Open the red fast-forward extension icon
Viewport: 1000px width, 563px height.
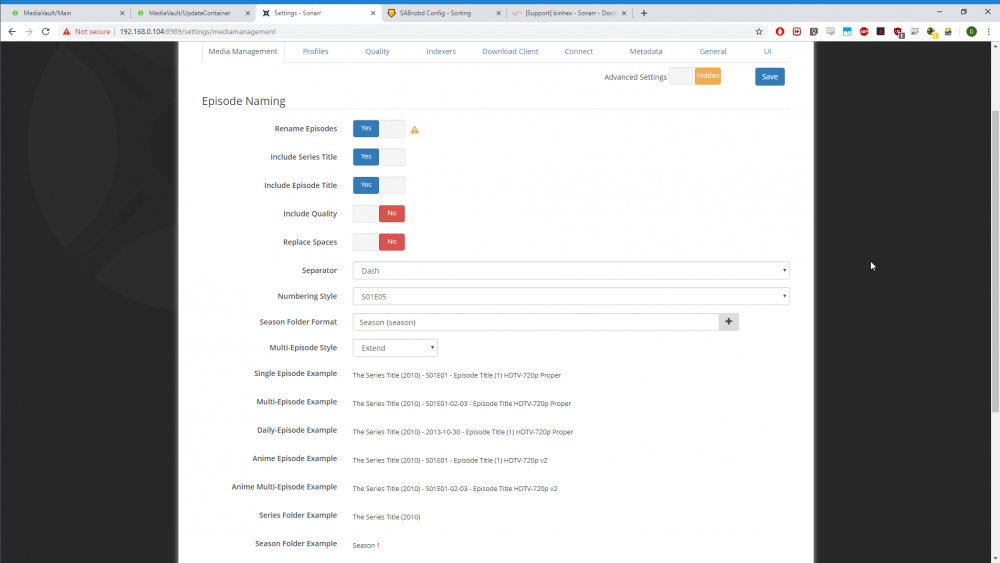[x=797, y=31]
